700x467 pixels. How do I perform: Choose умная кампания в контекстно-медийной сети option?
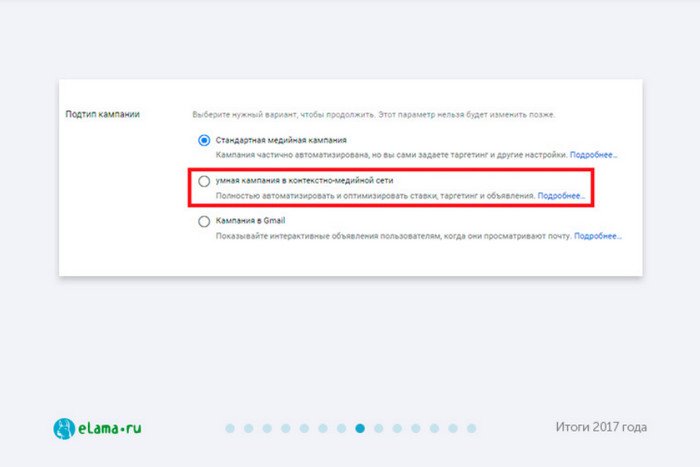click(x=204, y=181)
